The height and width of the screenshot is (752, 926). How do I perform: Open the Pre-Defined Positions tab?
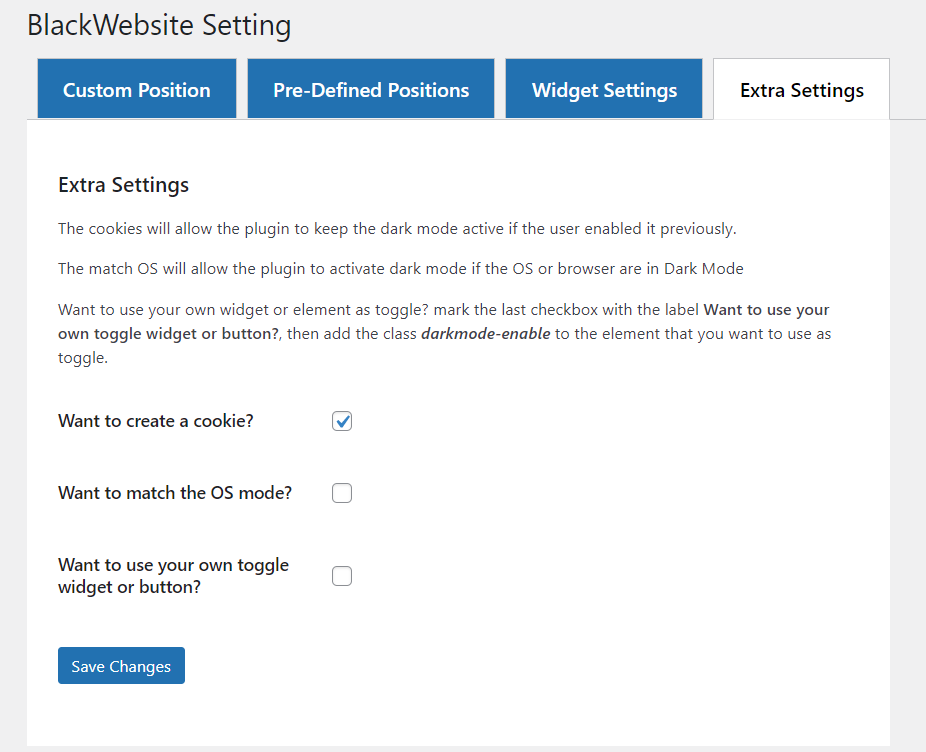click(370, 89)
